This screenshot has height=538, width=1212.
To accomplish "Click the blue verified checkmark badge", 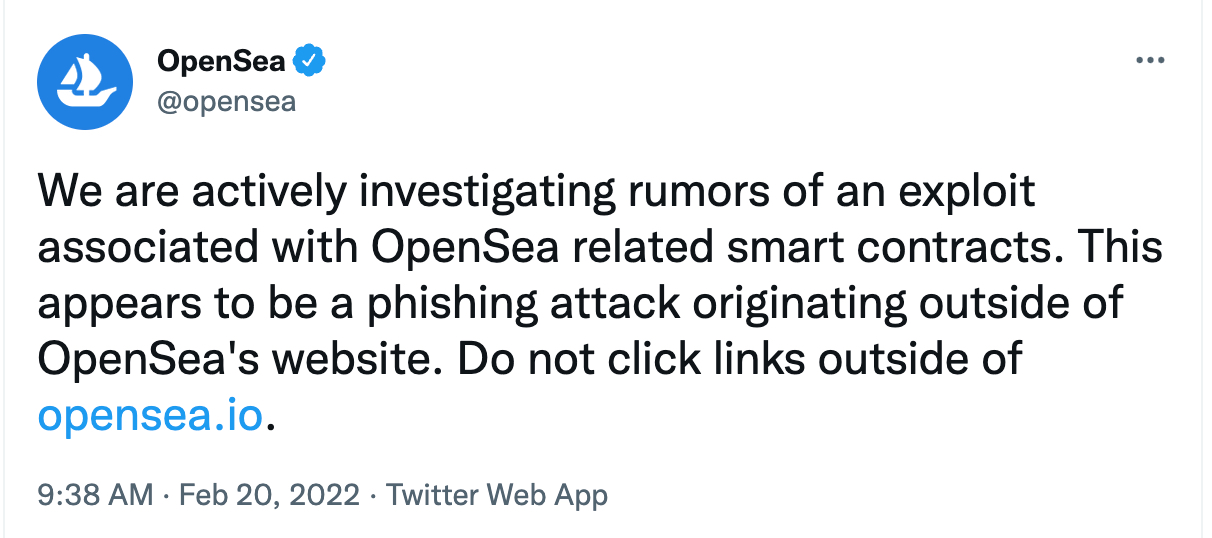I will (x=309, y=62).
